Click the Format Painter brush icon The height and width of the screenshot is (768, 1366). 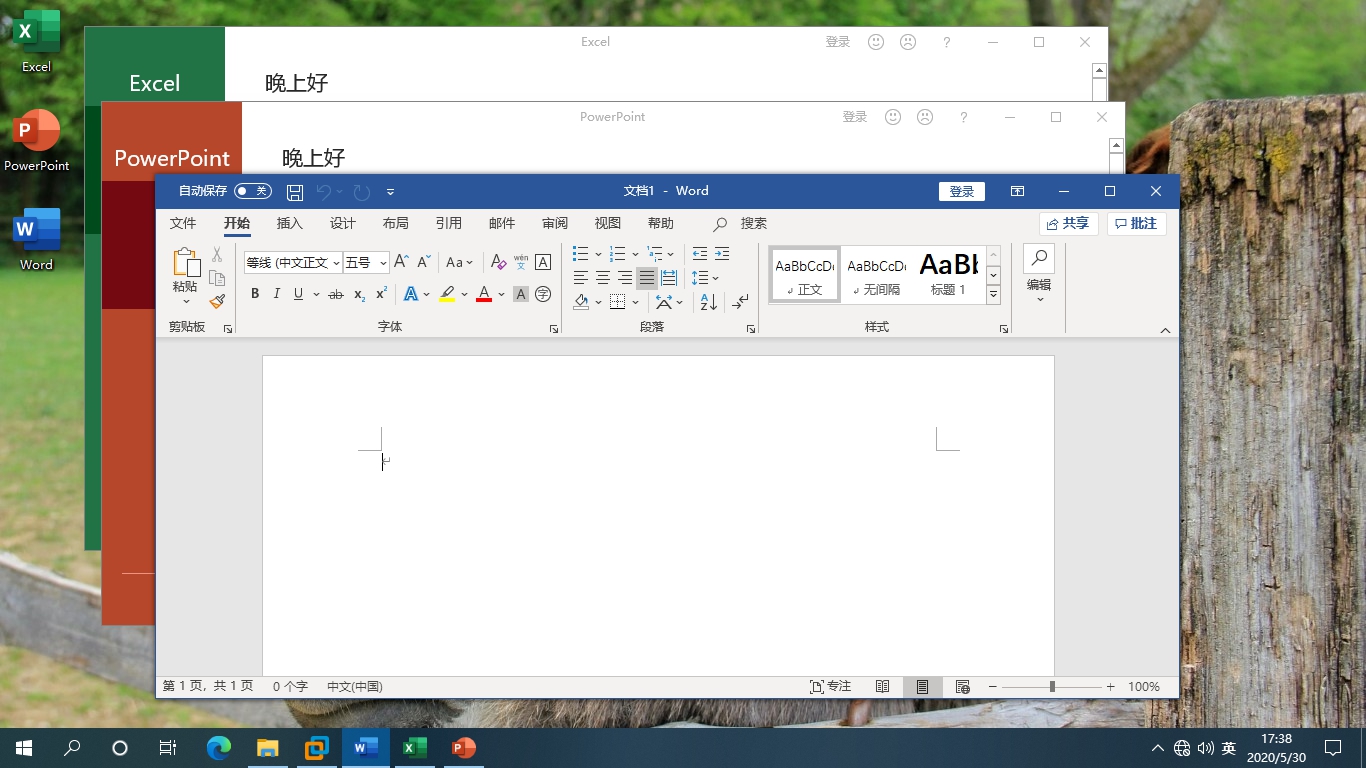(x=217, y=301)
